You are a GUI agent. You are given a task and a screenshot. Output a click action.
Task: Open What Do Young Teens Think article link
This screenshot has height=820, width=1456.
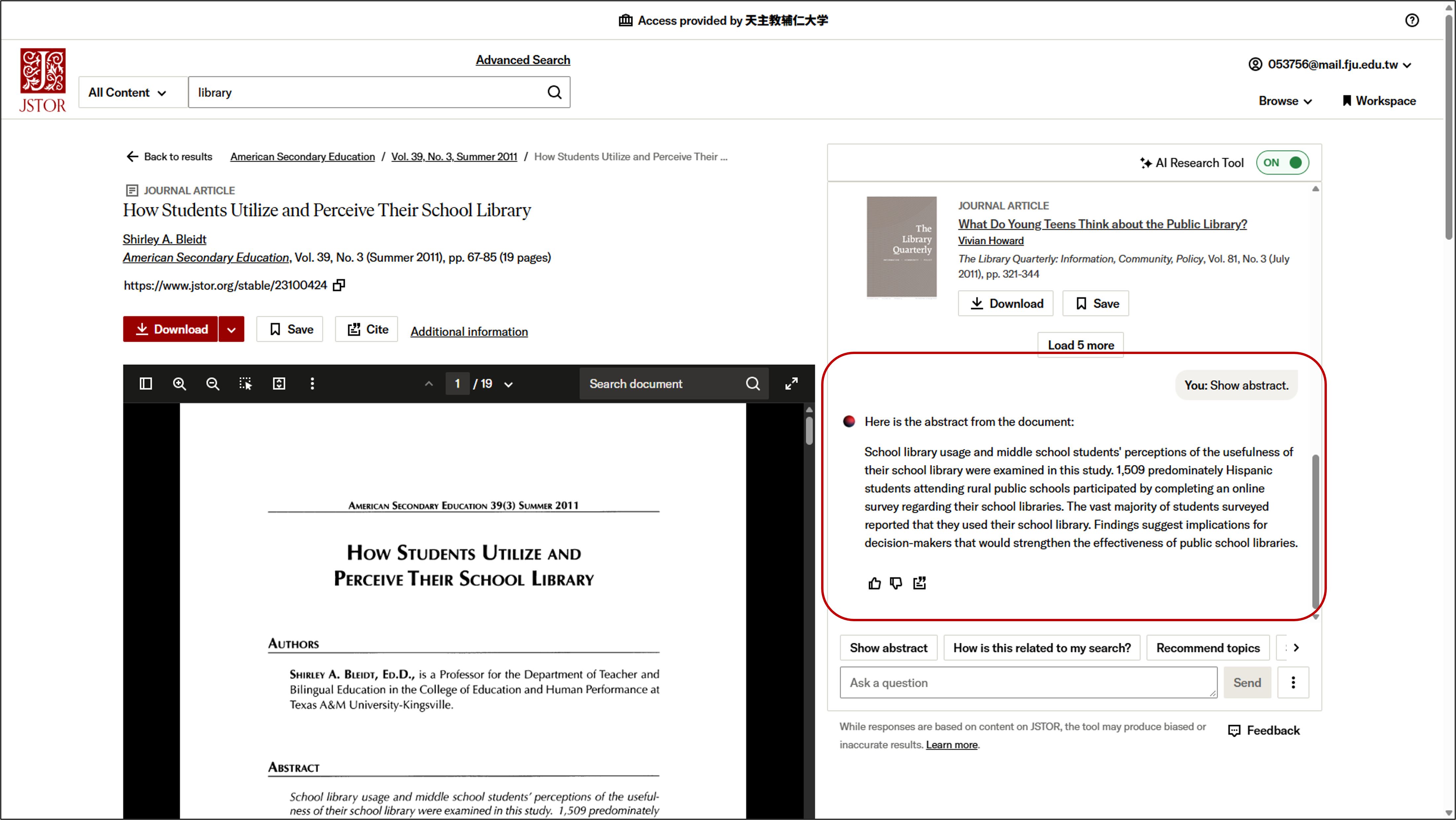(1102, 224)
